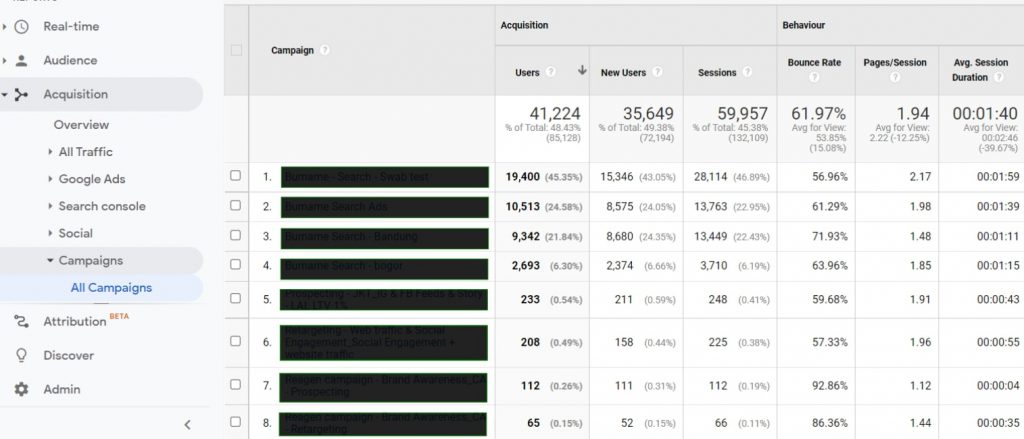Toggle the select-all checkbox in header
Screen dimensions: 1024x439
[236, 50]
